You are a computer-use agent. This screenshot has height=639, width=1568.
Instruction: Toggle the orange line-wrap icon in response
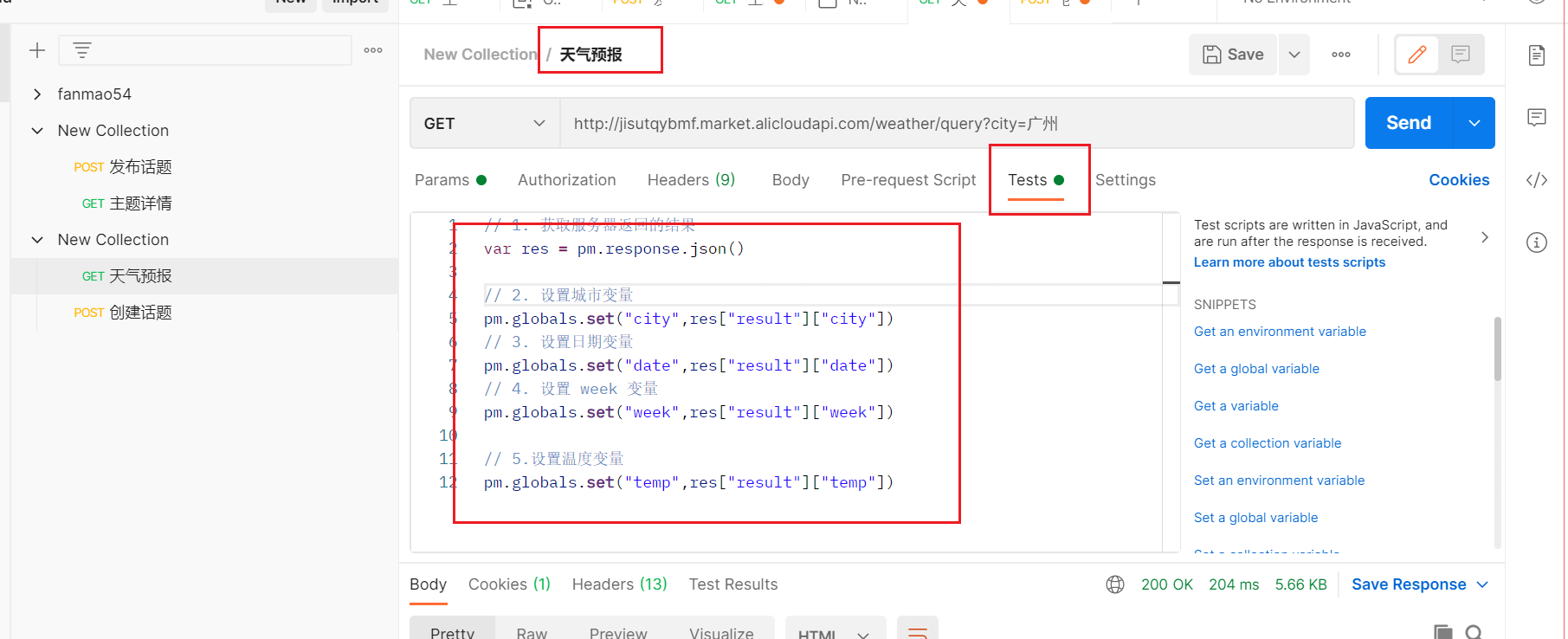pos(918,632)
